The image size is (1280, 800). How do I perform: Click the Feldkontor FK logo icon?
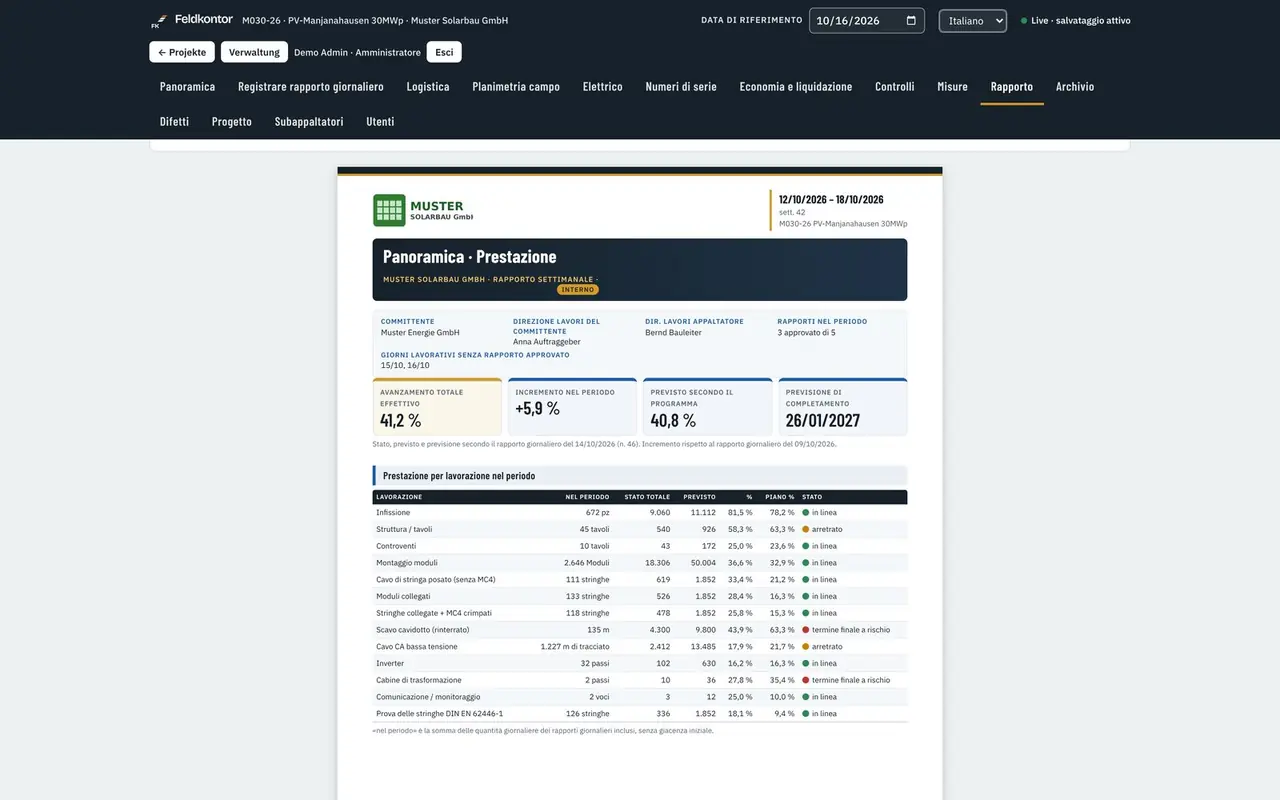click(158, 21)
